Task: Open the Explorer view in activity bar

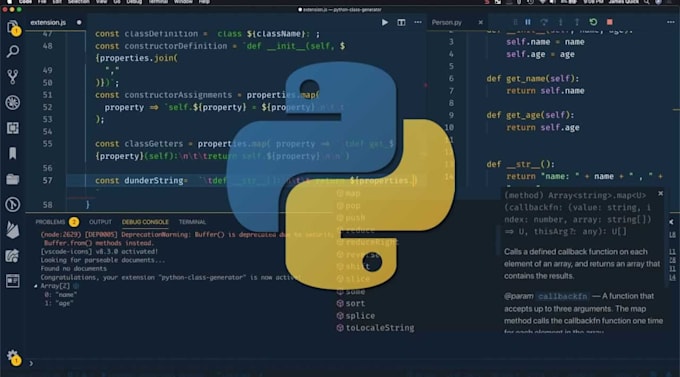Action: pyautogui.click(x=13, y=27)
